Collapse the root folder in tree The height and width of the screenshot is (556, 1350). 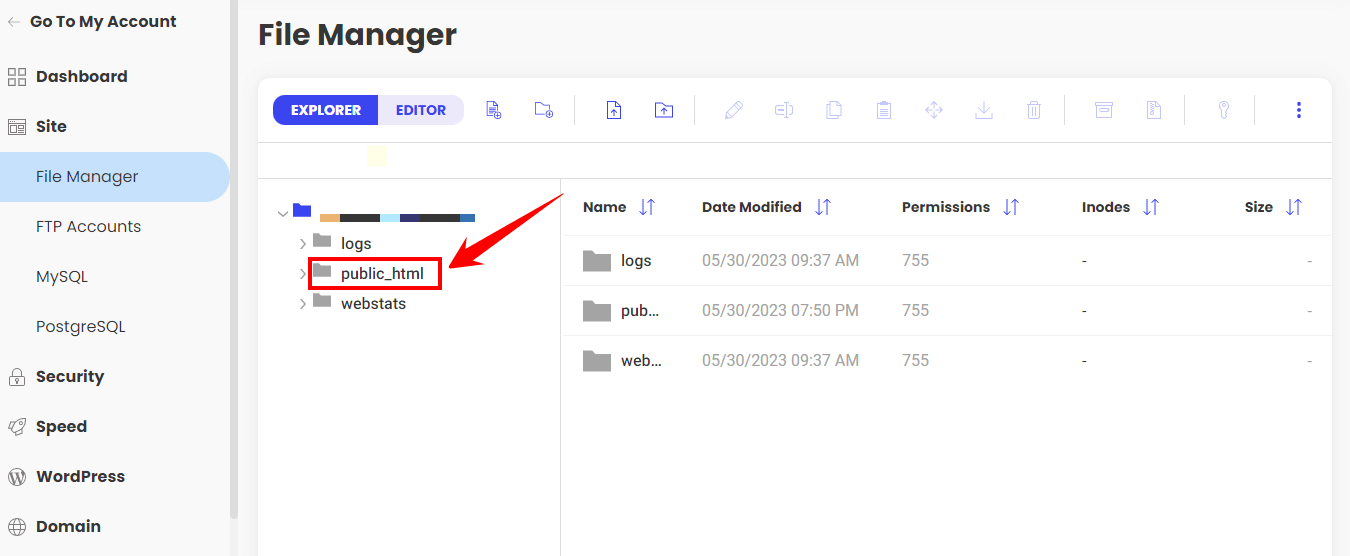(x=283, y=213)
